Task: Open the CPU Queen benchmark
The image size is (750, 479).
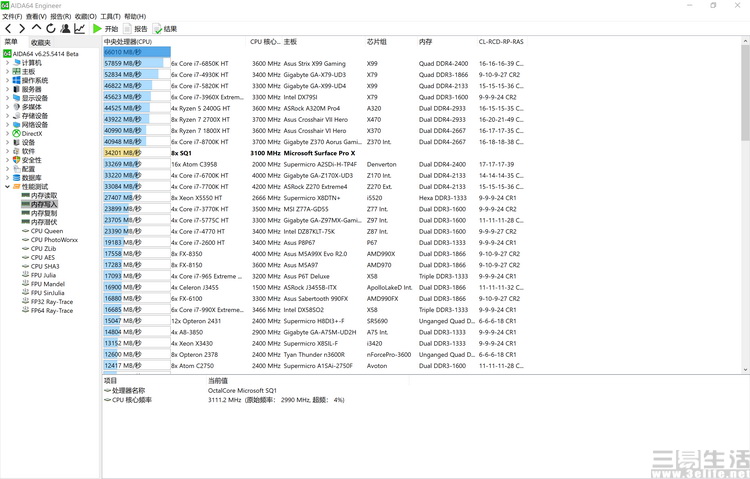Action: coord(43,231)
